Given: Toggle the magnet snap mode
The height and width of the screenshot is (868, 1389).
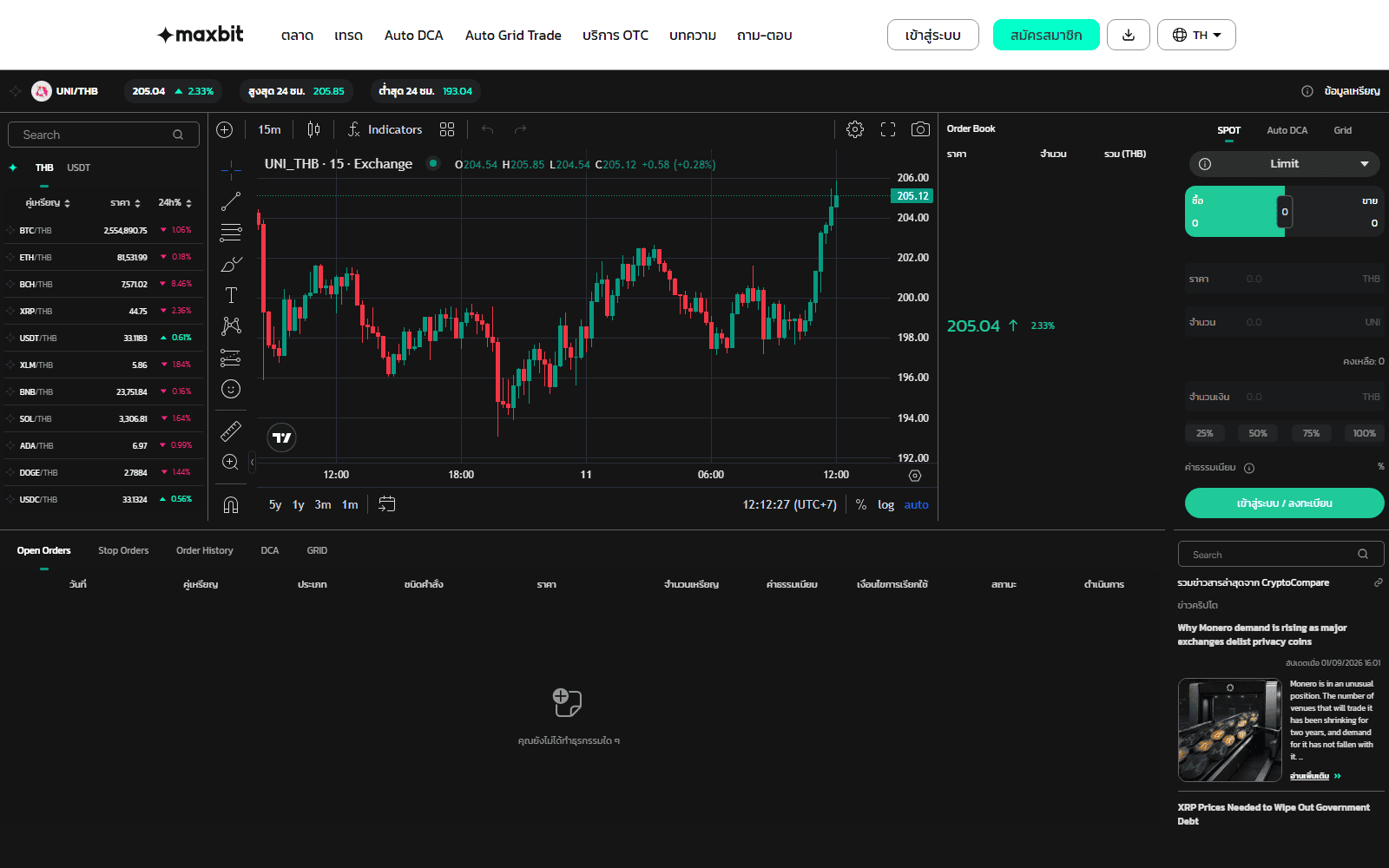Looking at the screenshot, I should click(231, 504).
